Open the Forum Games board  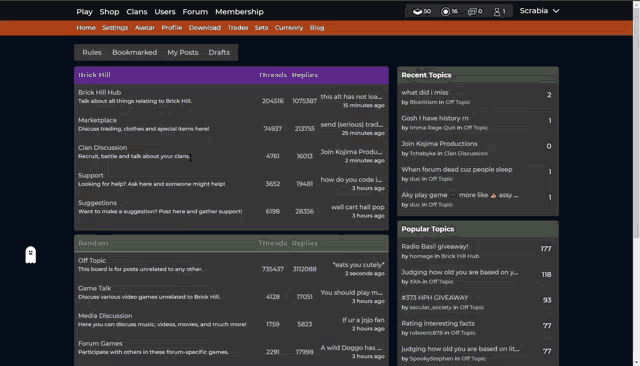100,344
